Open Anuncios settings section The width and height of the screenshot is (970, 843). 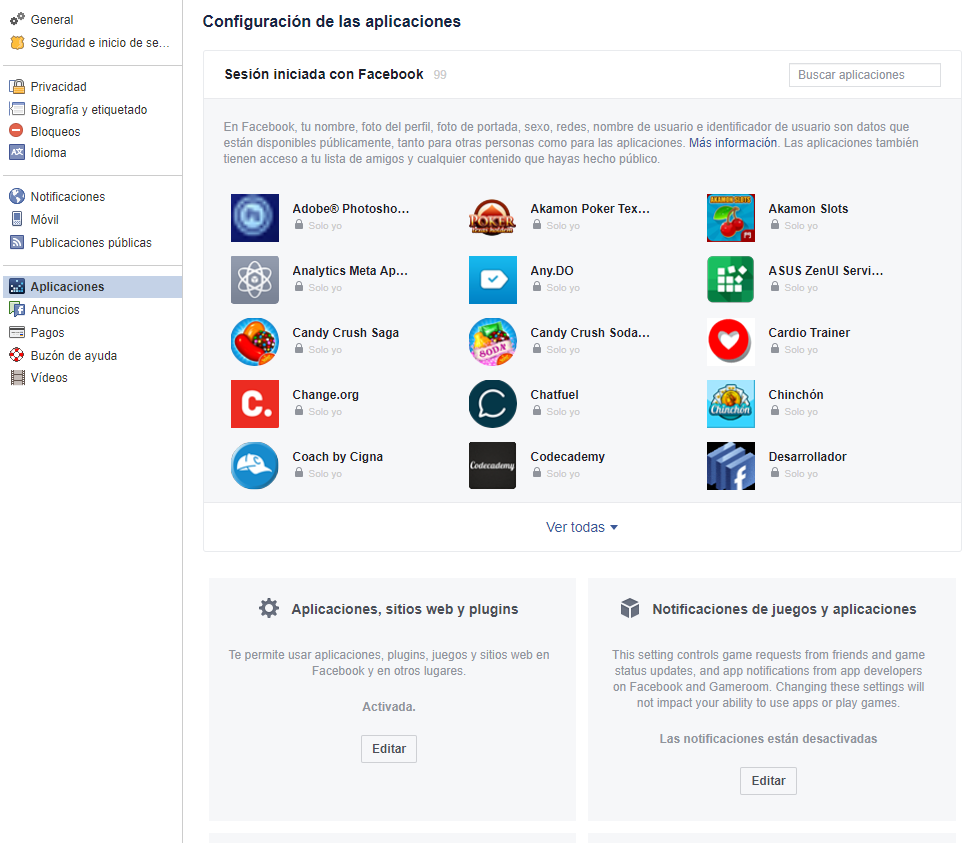click(55, 310)
